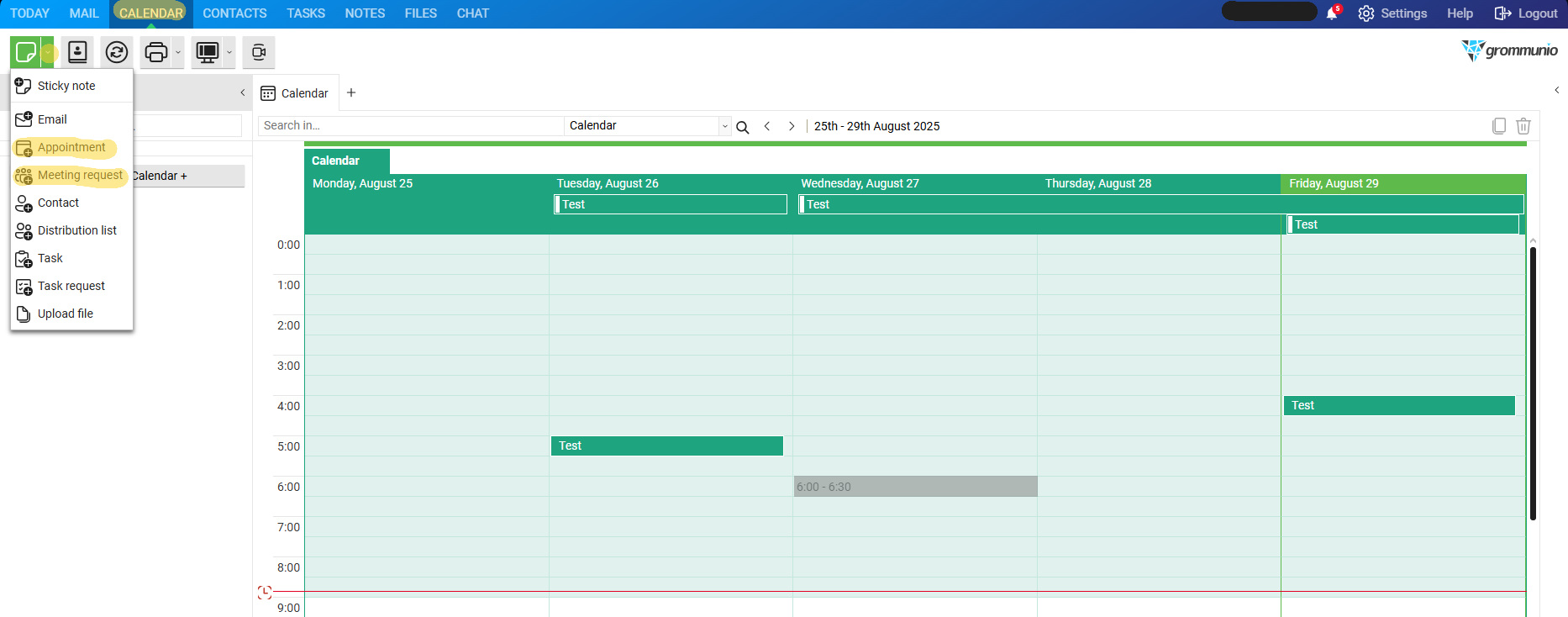Add a new tab with plus icon
Screen dimensions: 1568x617
[351, 92]
